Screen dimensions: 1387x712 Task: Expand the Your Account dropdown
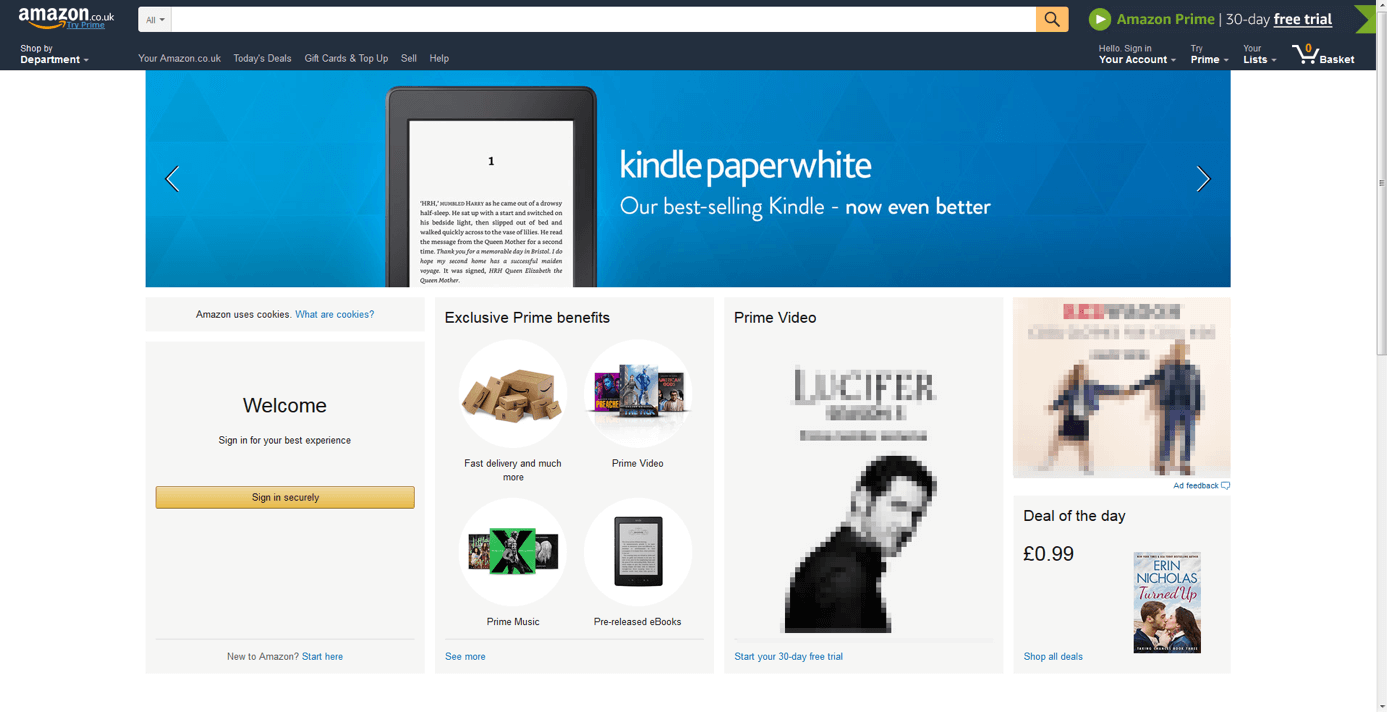point(1137,54)
